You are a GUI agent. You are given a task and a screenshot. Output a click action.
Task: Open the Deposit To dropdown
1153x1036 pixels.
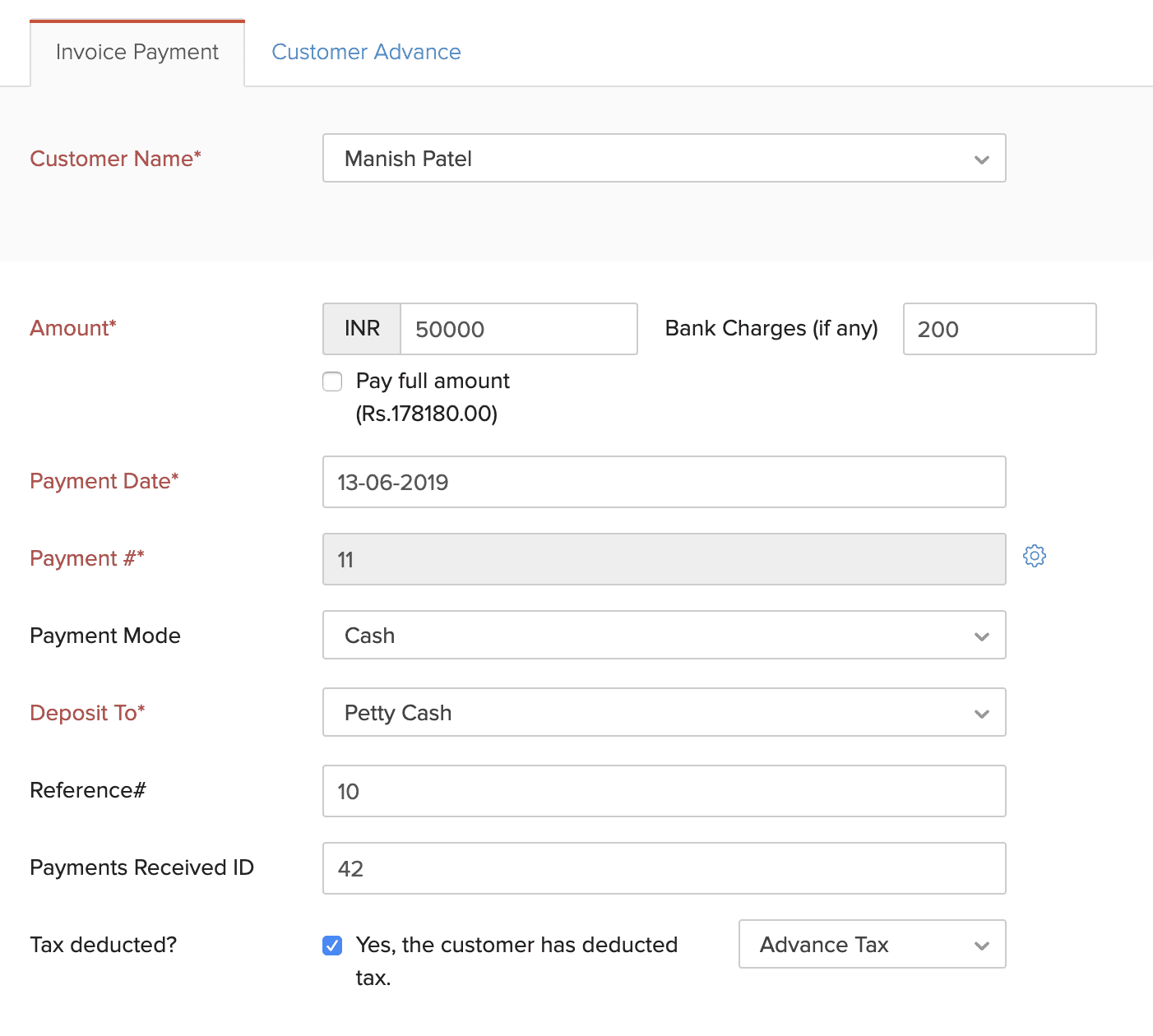(x=663, y=713)
